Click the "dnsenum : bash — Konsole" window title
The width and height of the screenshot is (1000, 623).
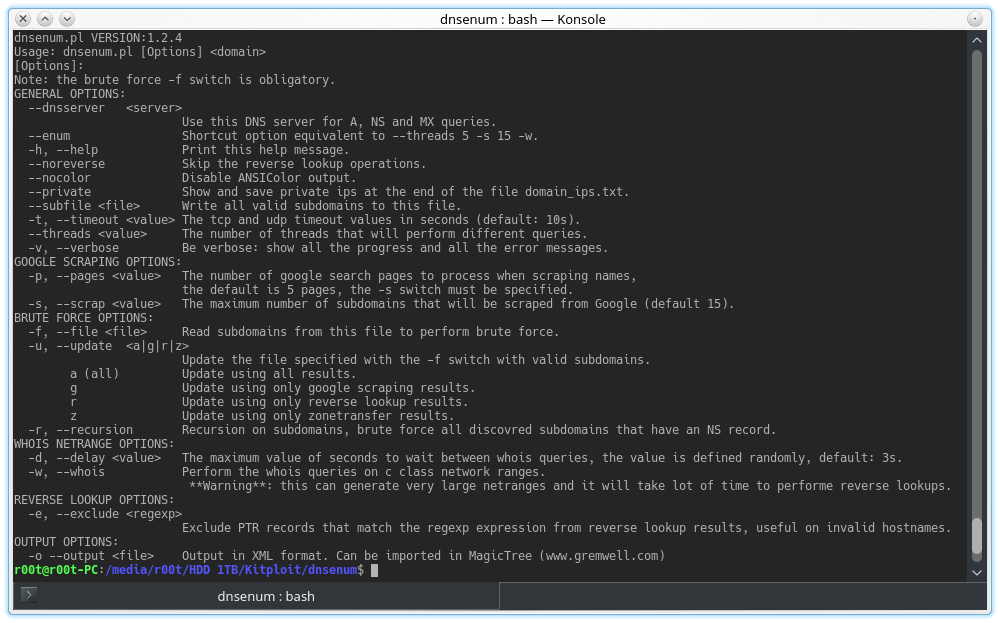pyautogui.click(x=522, y=19)
